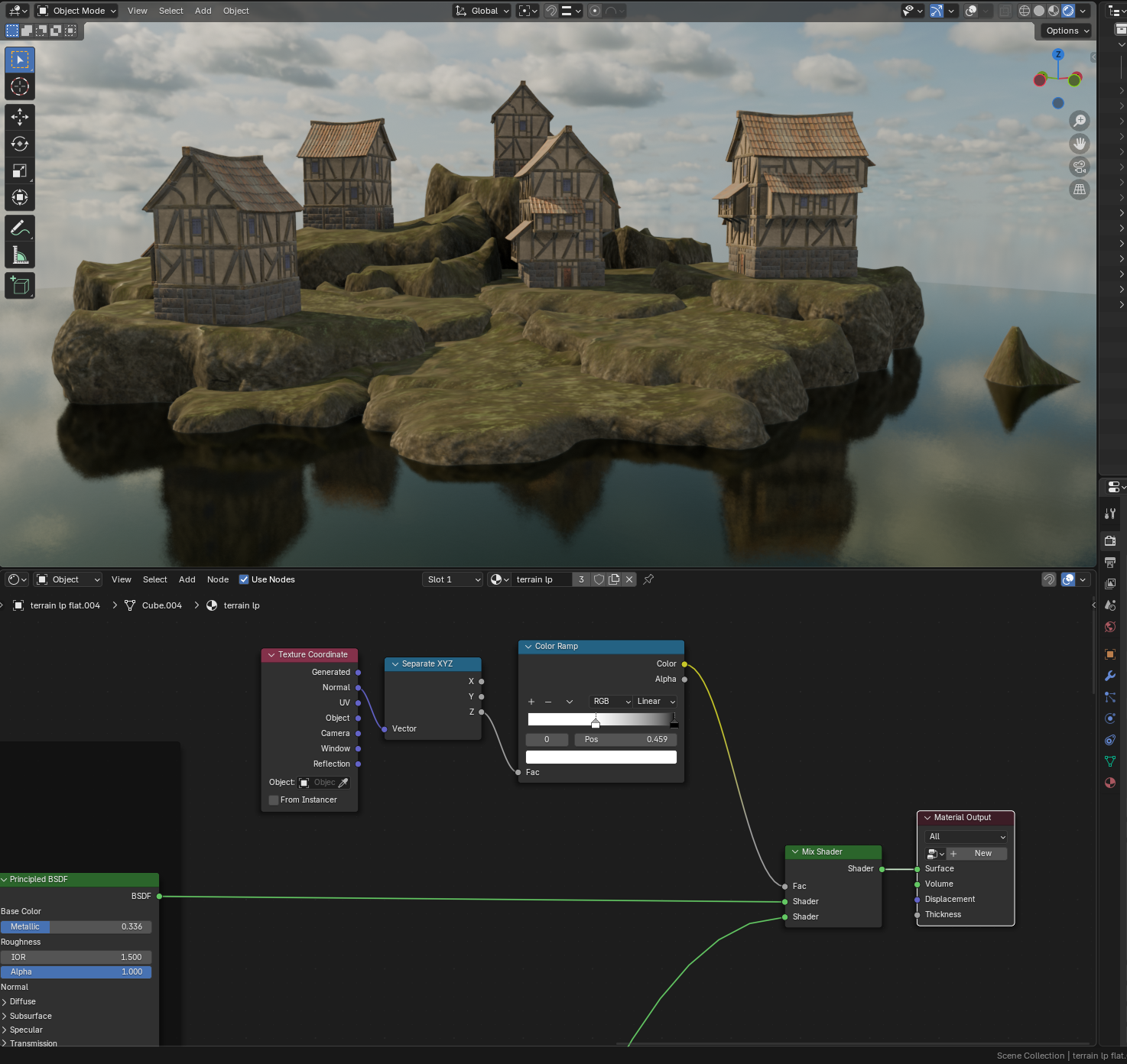Screen dimensions: 1127x1064
Task: Collapse the Mix Shader node
Action: (x=794, y=852)
